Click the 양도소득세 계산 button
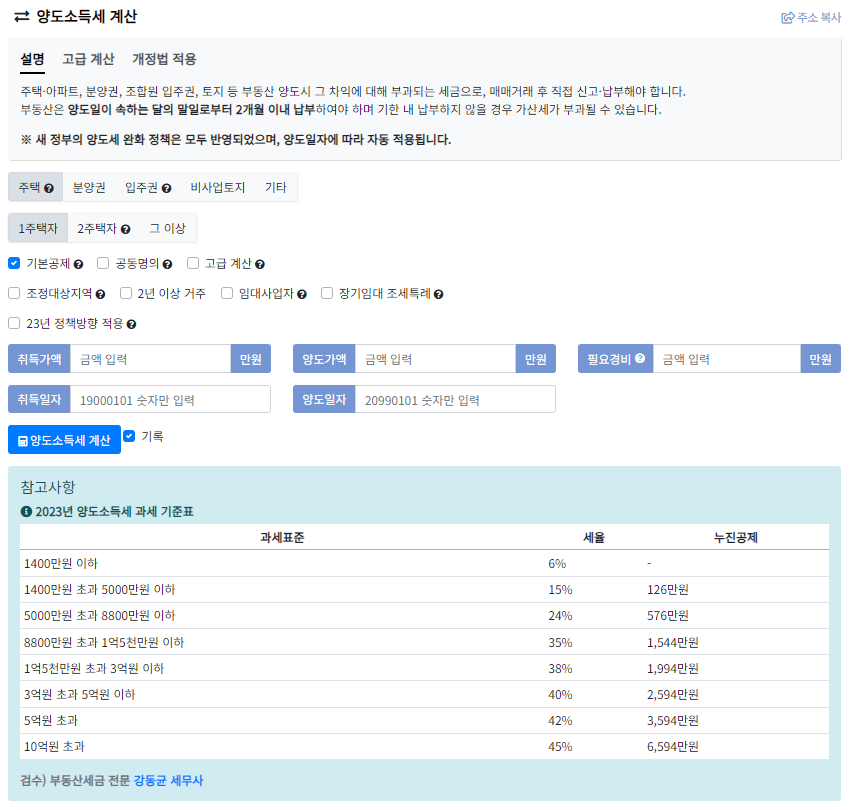The height and width of the screenshot is (810, 849). point(64,440)
